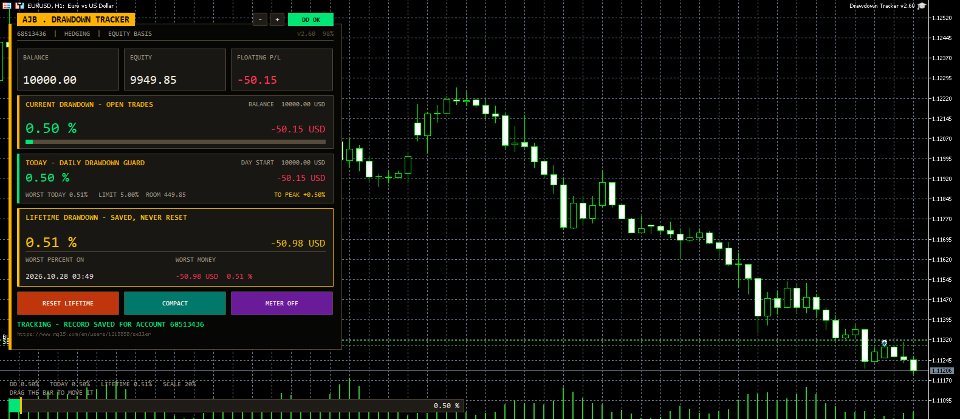The width and height of the screenshot is (960, 419).
Task: Click the HEDGING label
Action: tap(77, 34)
